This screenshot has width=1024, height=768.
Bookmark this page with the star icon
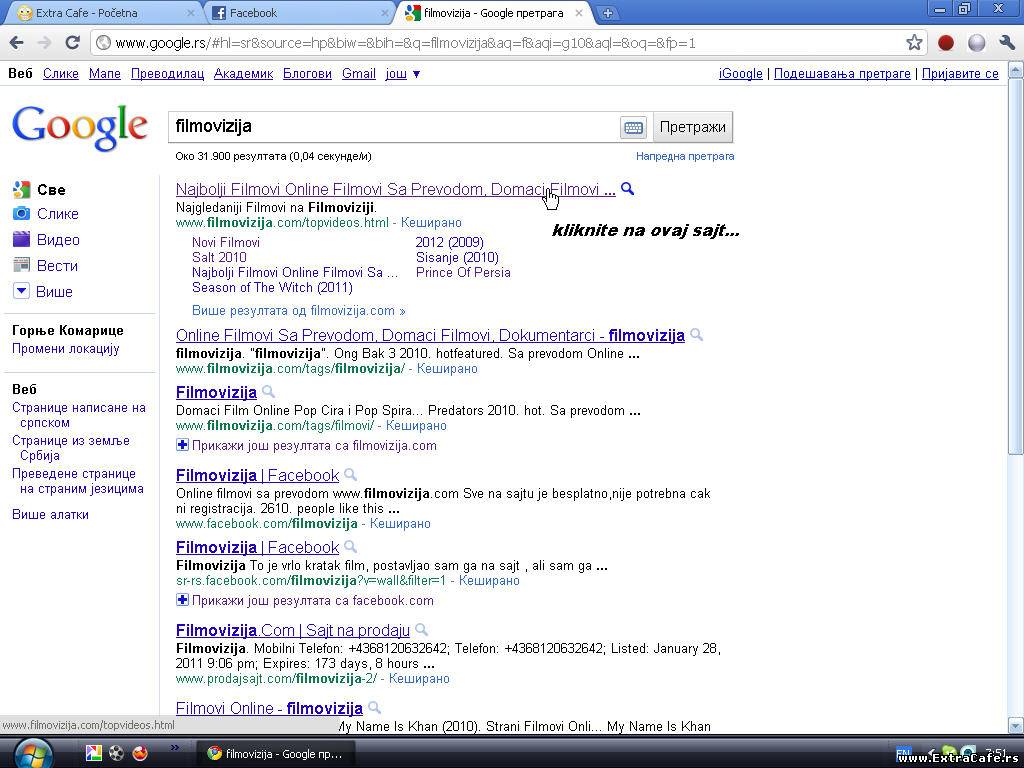point(913,43)
